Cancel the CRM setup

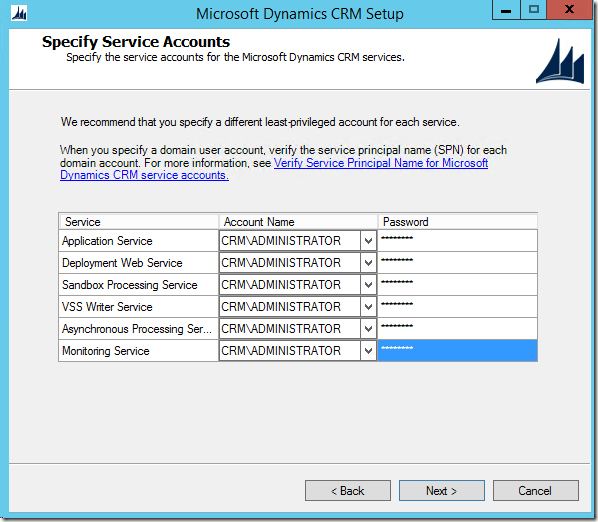point(535,491)
